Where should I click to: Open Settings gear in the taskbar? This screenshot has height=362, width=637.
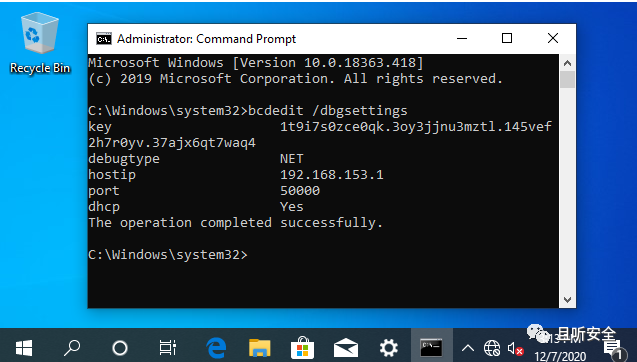389,348
